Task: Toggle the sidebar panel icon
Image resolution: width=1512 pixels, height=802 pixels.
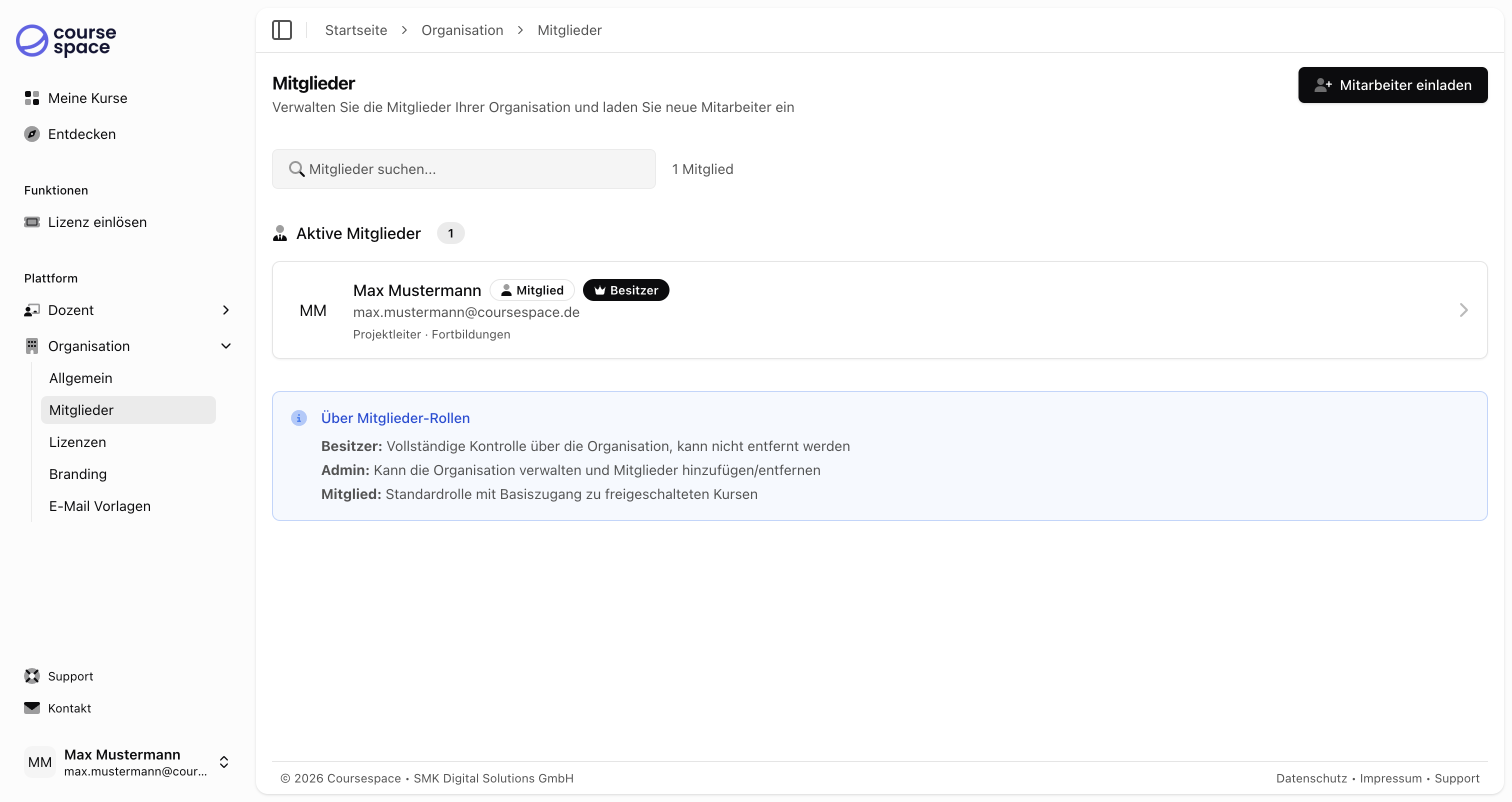Action: pyautogui.click(x=281, y=30)
